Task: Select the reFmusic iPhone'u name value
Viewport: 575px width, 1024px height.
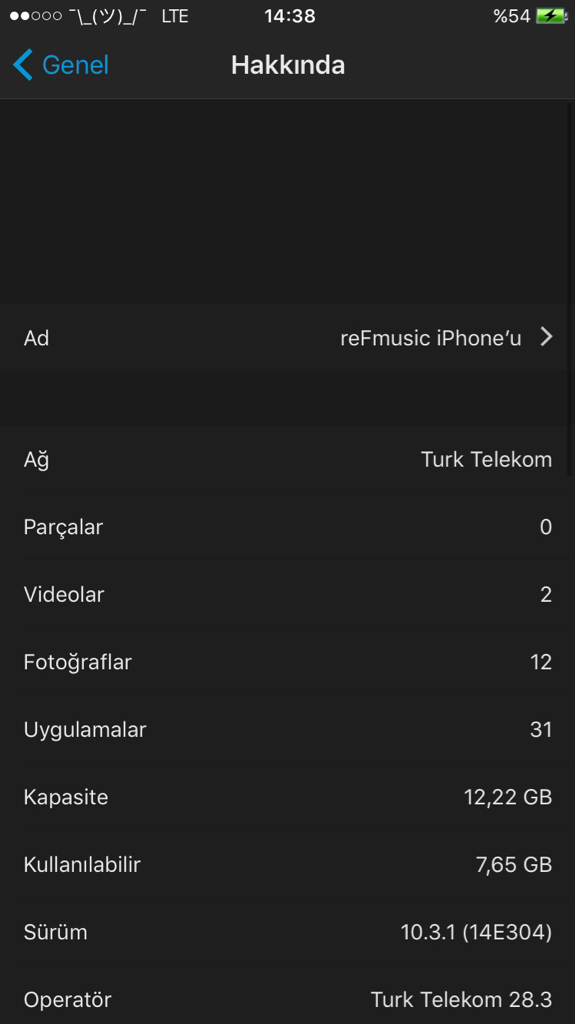Action: [x=431, y=338]
